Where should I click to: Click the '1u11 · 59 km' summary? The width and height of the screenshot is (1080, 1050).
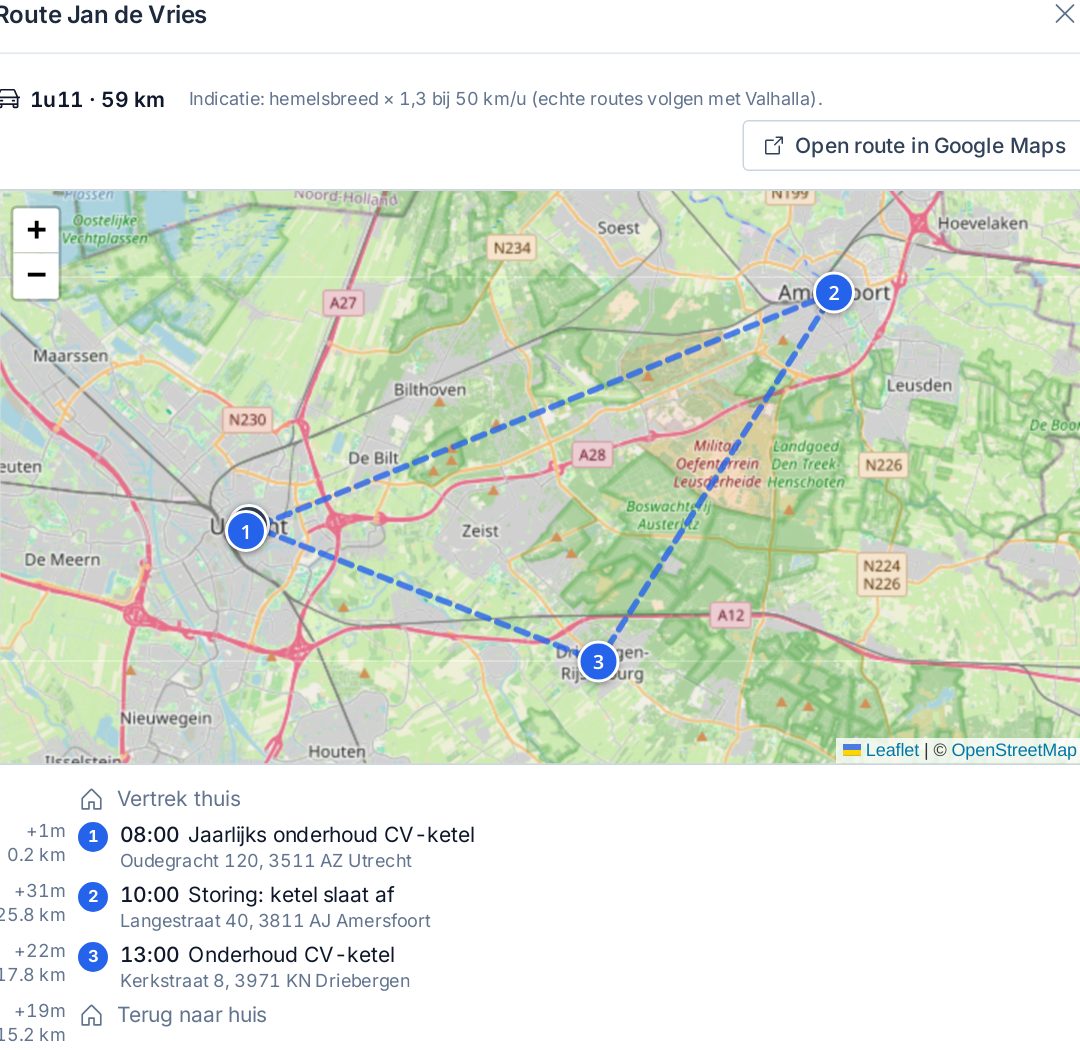point(97,100)
